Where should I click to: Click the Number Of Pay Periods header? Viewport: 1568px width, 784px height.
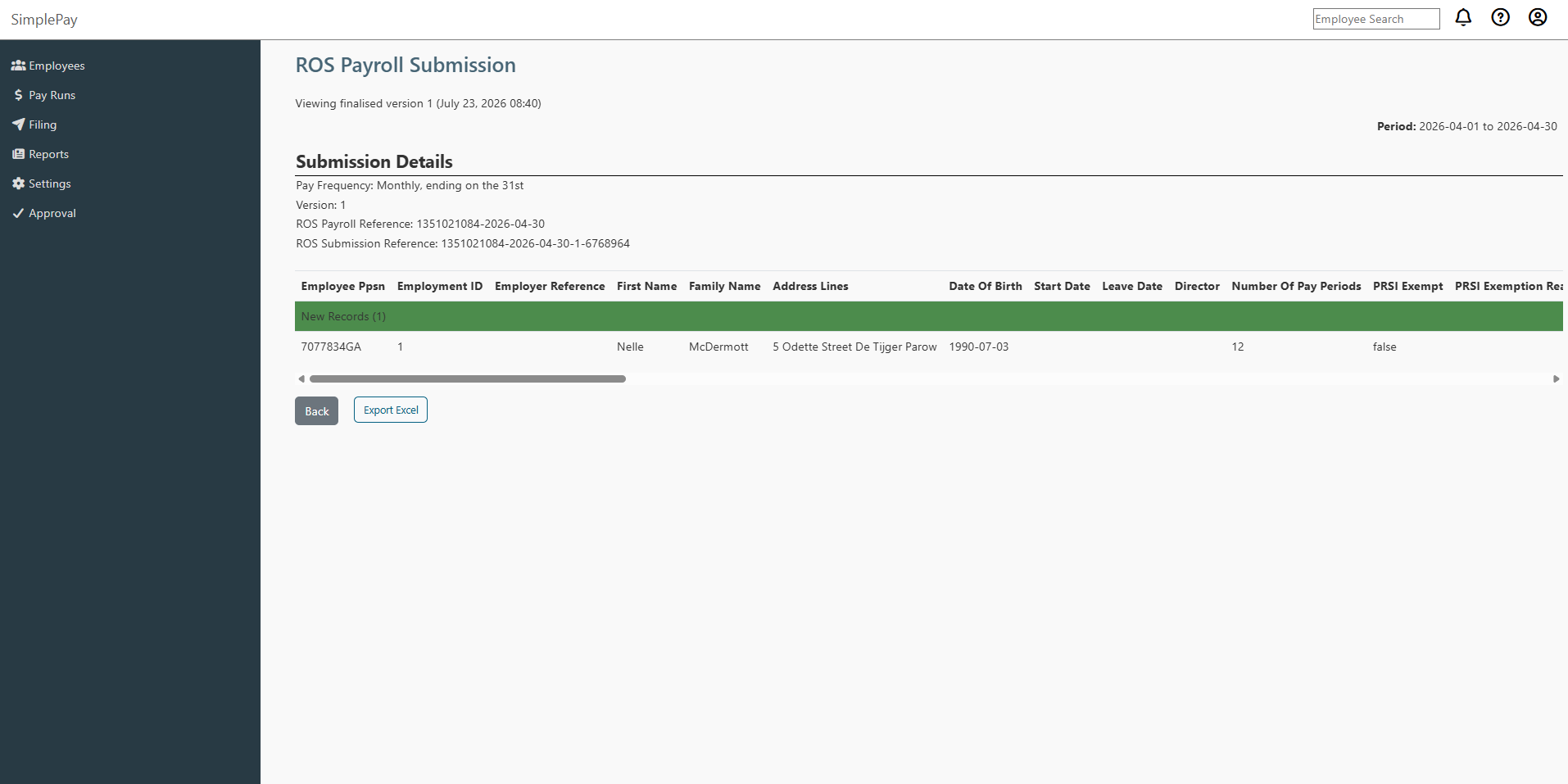point(1296,286)
